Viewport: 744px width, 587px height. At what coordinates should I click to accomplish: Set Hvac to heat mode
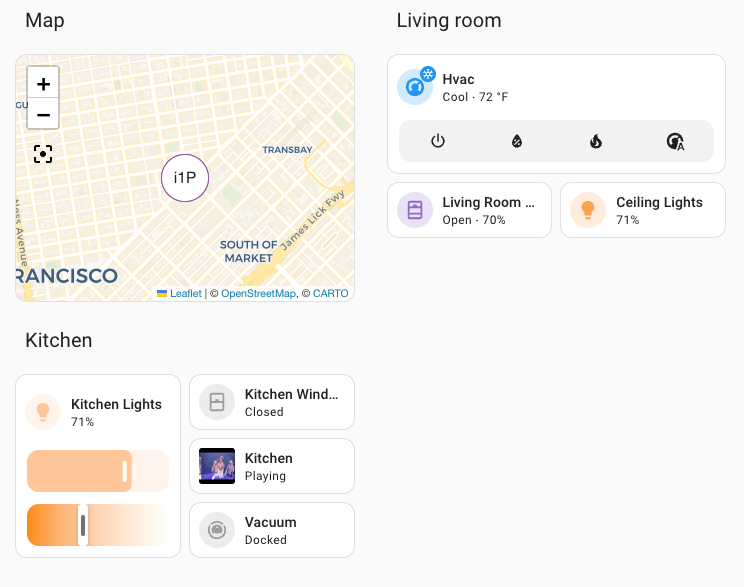click(x=596, y=141)
